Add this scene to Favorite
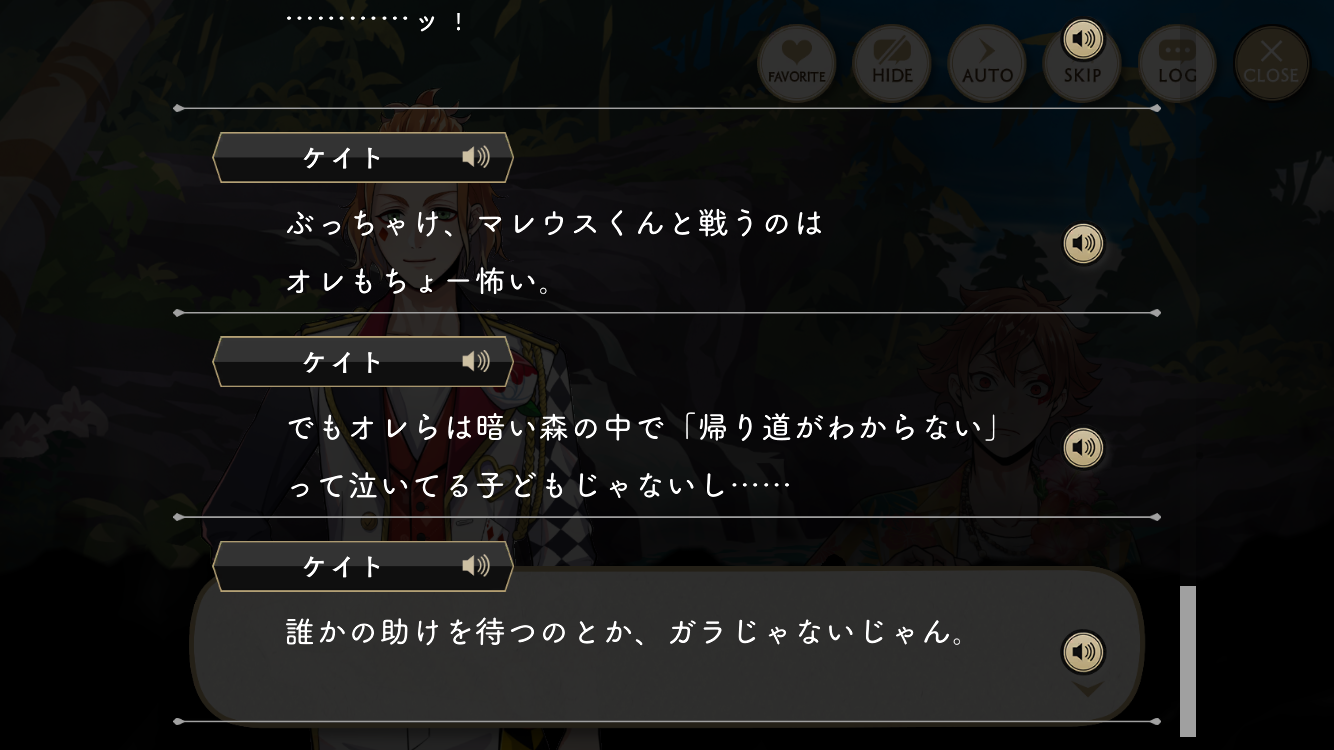1334x750 pixels. pyautogui.click(x=797, y=64)
